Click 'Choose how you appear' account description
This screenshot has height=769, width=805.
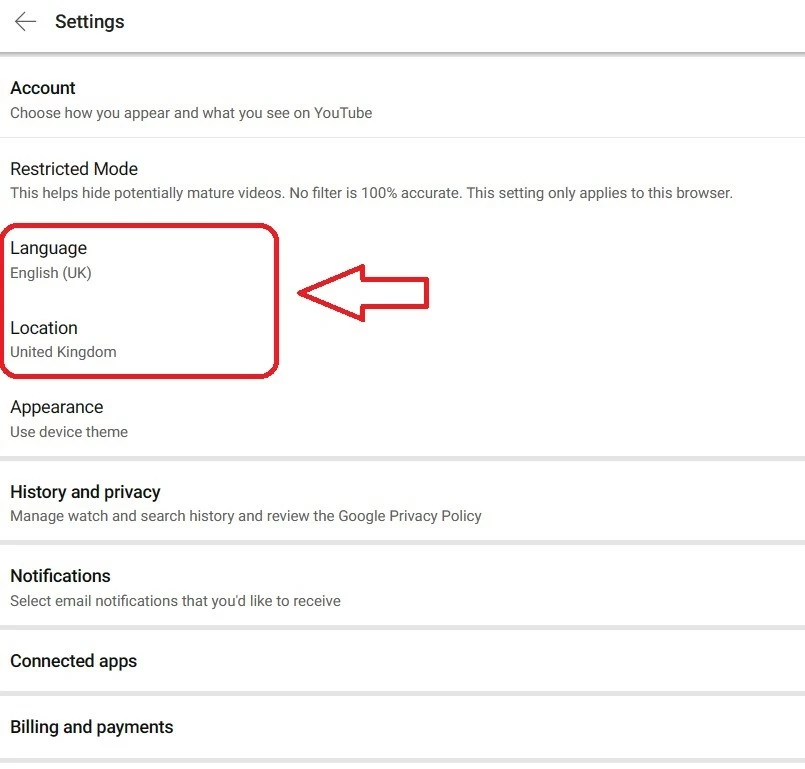click(191, 113)
